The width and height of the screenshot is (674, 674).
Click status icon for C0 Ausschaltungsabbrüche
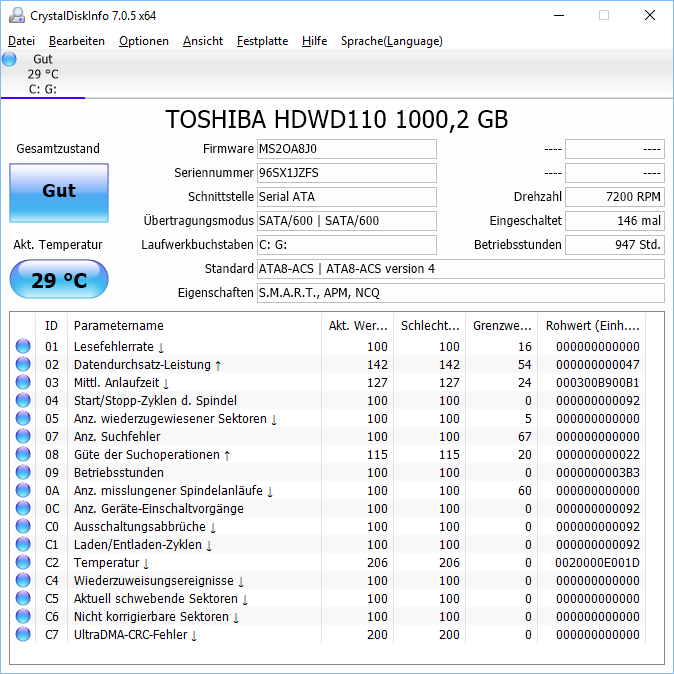23,527
